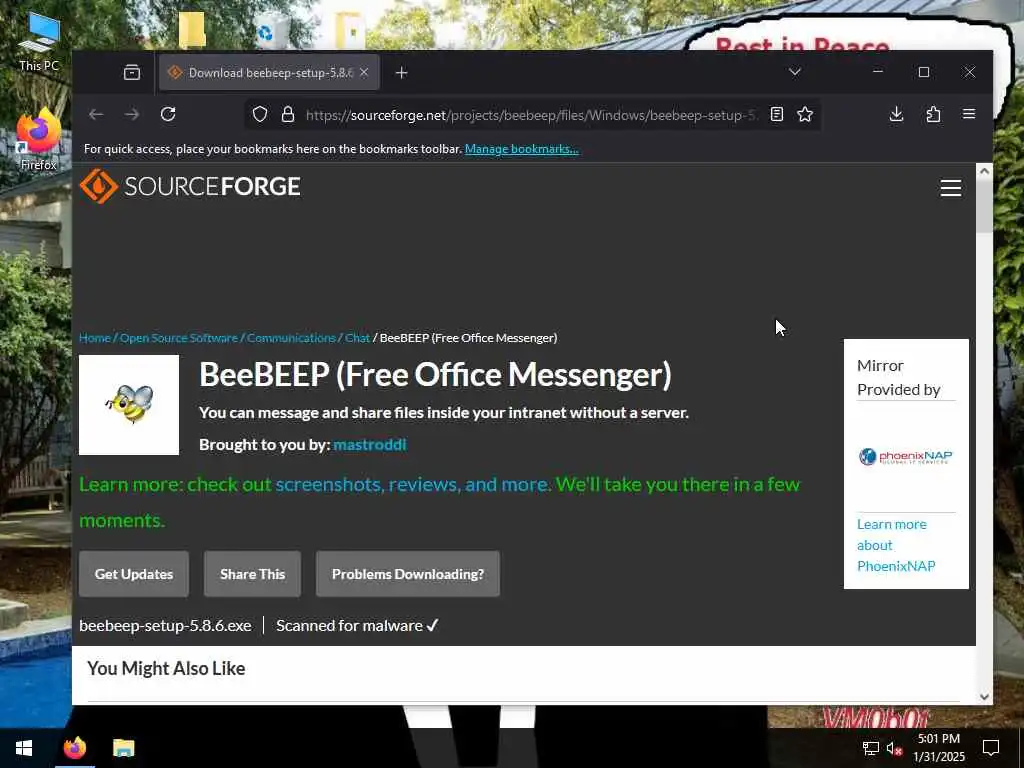Open SourceForge hamburger site menu

951,188
